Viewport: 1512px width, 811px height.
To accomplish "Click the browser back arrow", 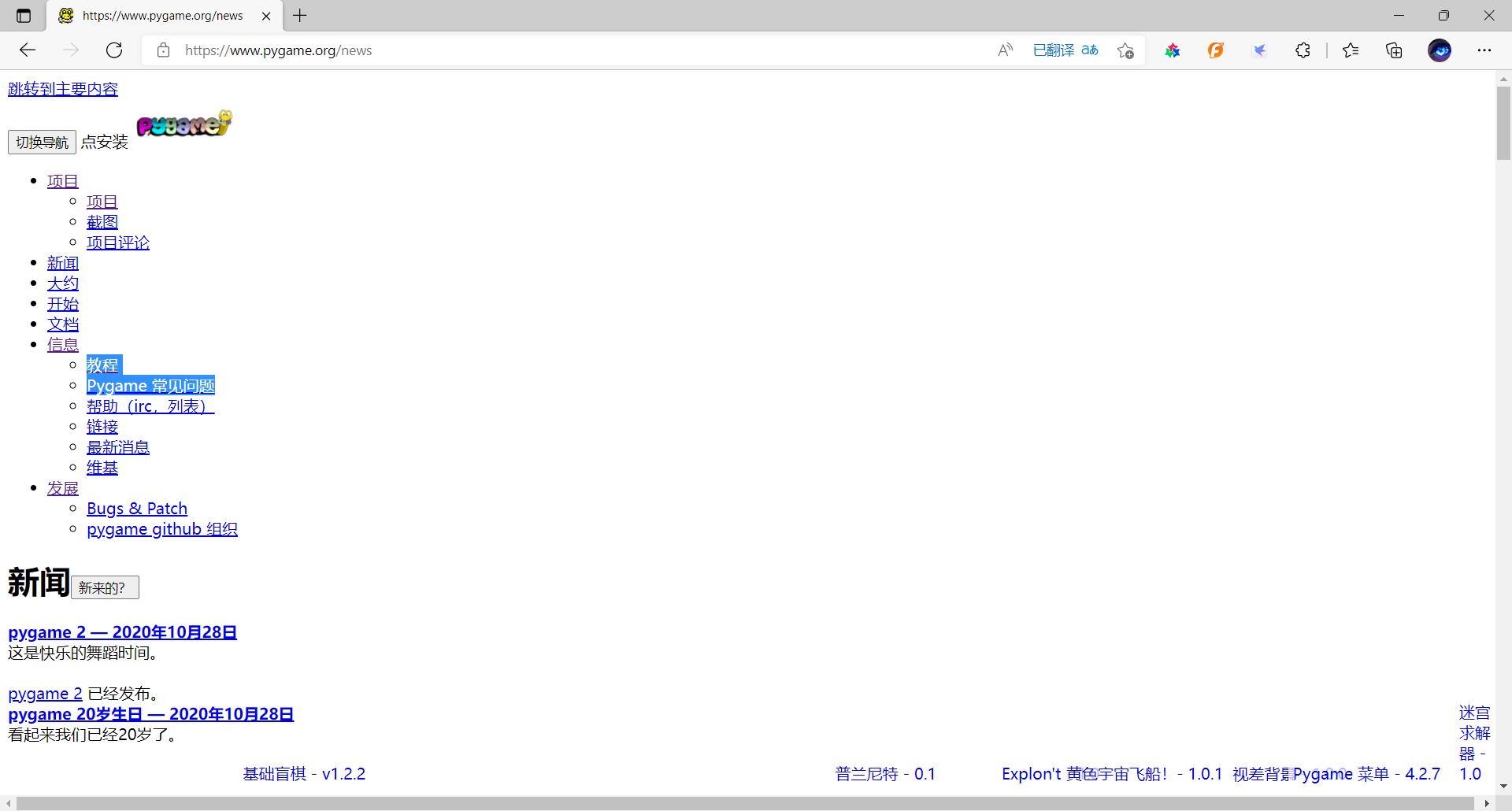I will click(28, 50).
